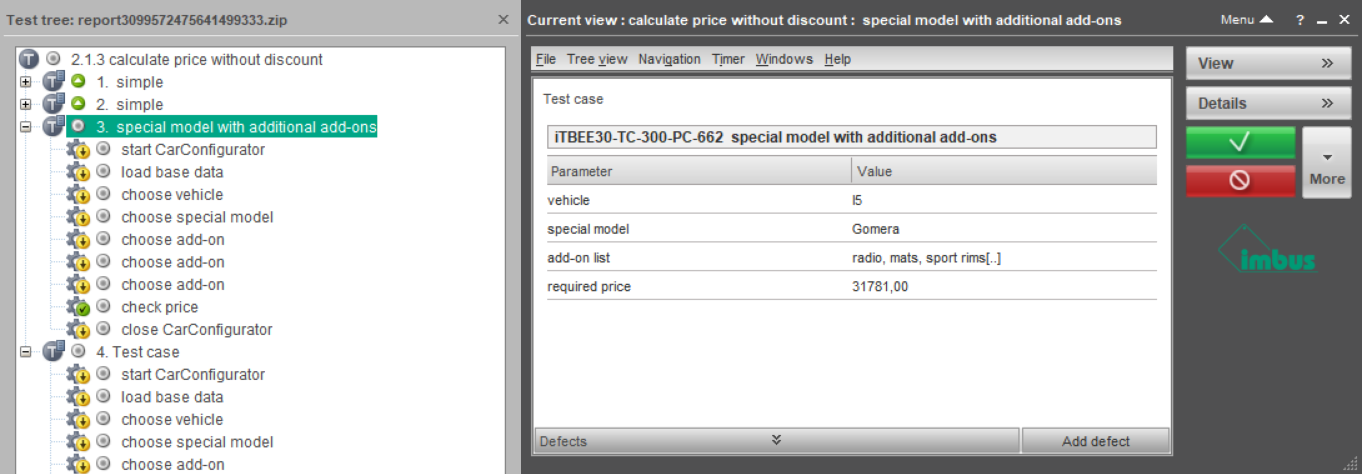Viewport: 1362px width, 474px height.
Task: Click the T icon of 4. Test case
Action: click(53, 352)
